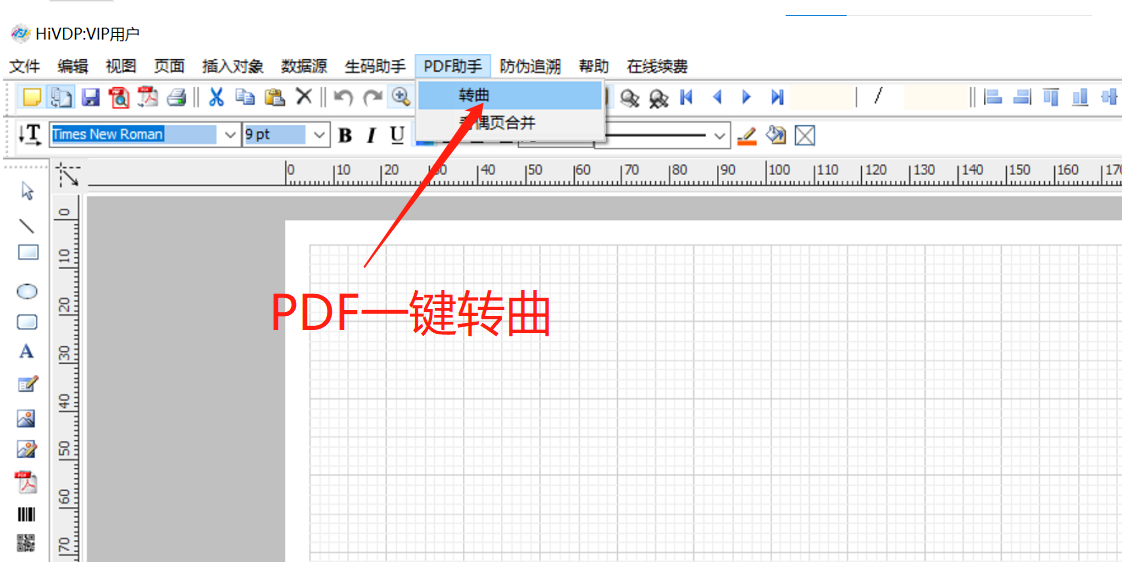
Task: Click the Zoom in magnifier icon
Action: (401, 97)
